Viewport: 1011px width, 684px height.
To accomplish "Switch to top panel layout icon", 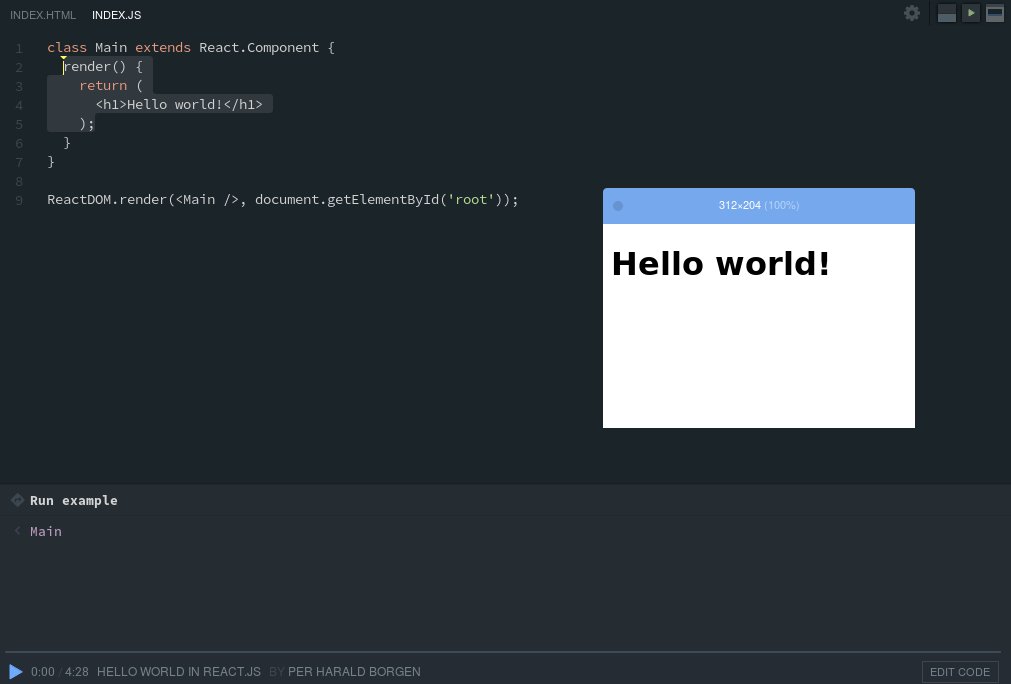I will coord(995,13).
